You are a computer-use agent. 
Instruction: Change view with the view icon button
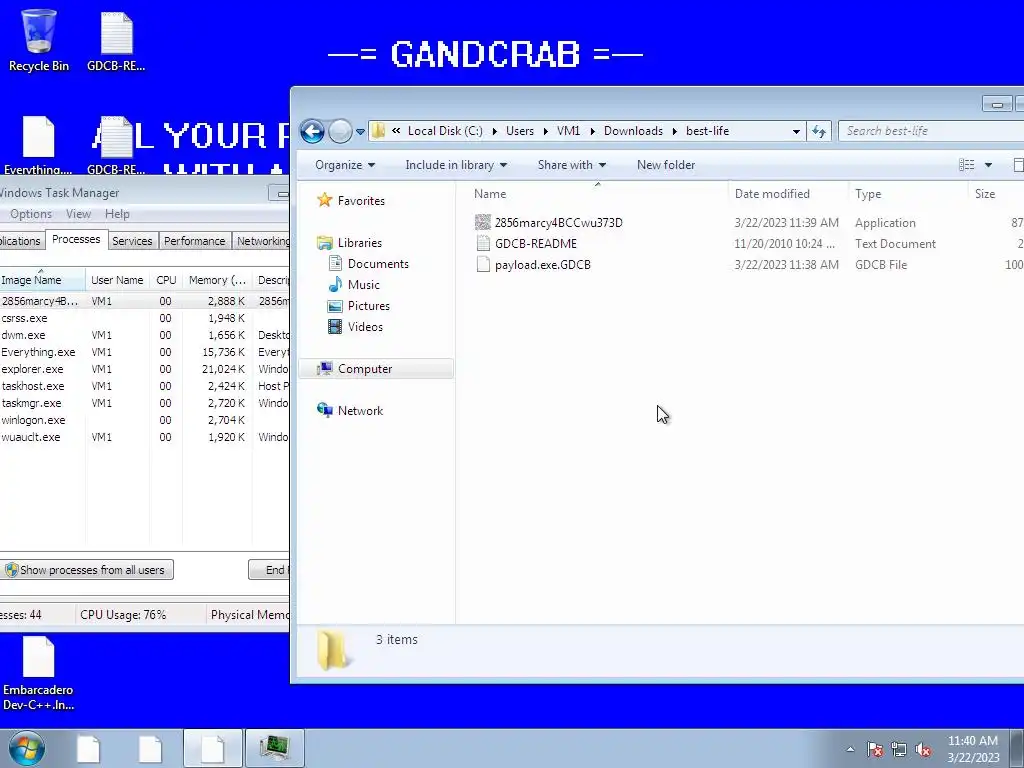pos(967,165)
